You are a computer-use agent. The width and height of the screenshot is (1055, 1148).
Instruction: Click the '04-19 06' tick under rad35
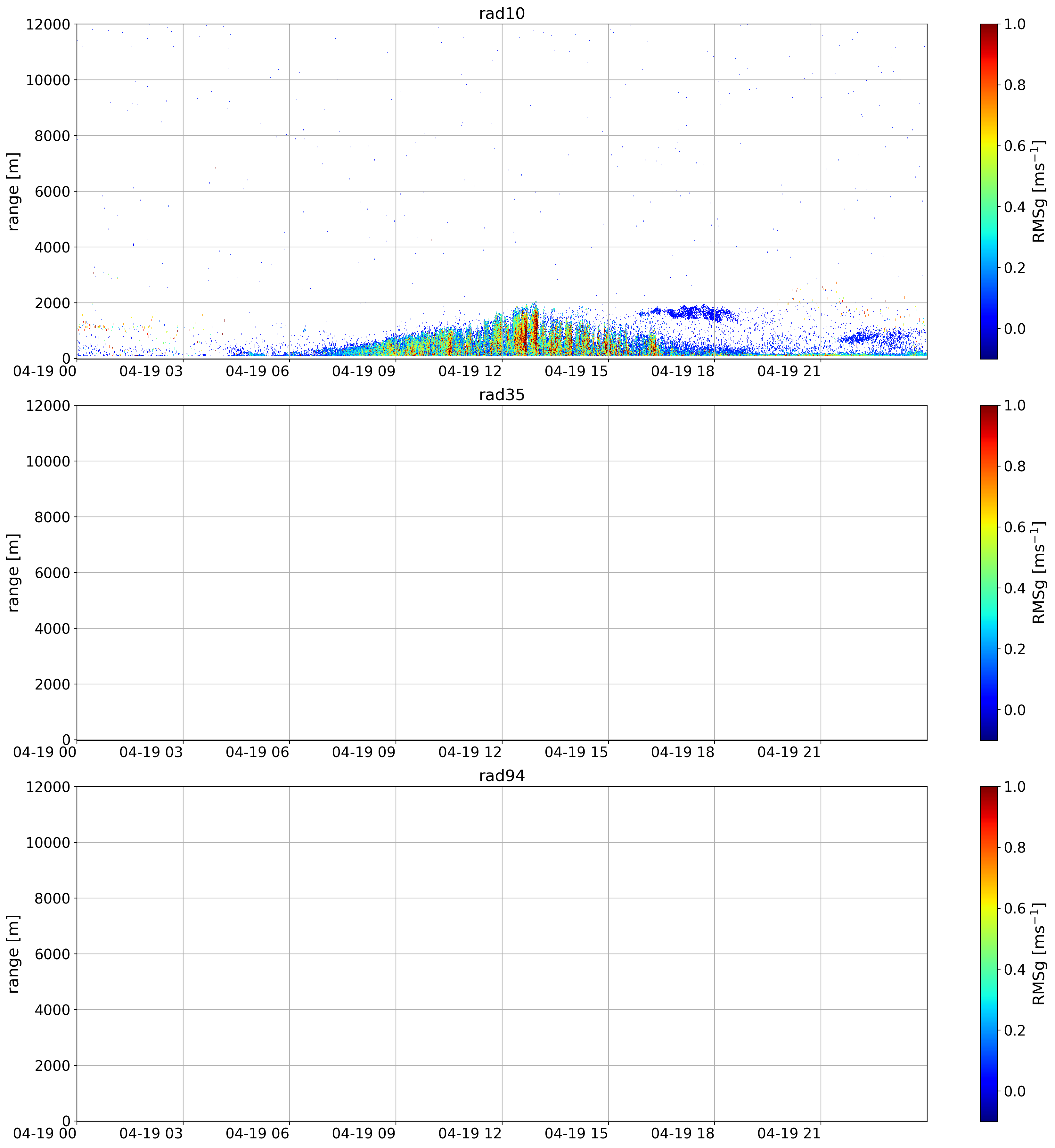click(258, 753)
